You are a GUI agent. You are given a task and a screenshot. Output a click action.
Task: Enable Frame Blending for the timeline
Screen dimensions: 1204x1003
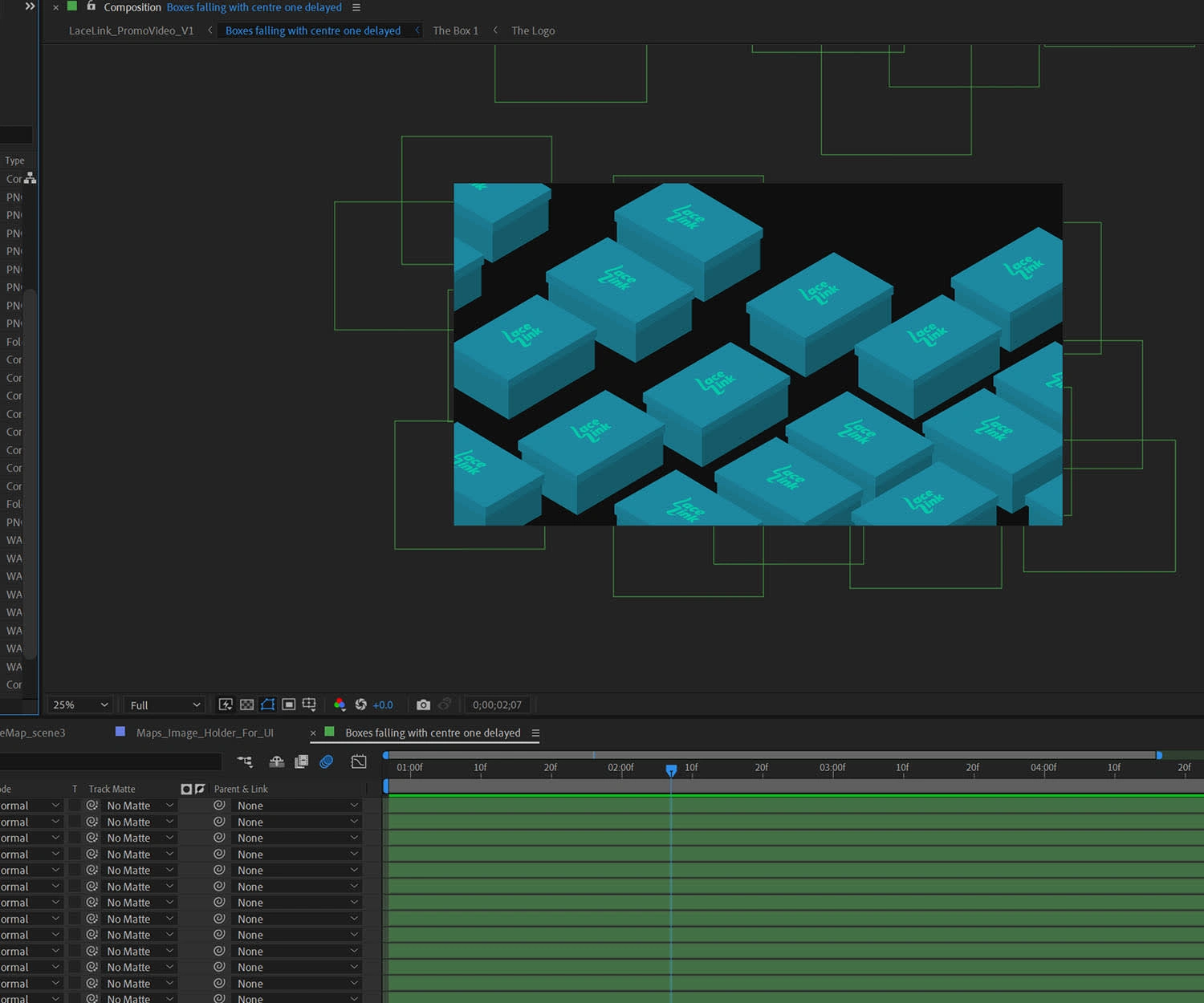click(x=302, y=761)
